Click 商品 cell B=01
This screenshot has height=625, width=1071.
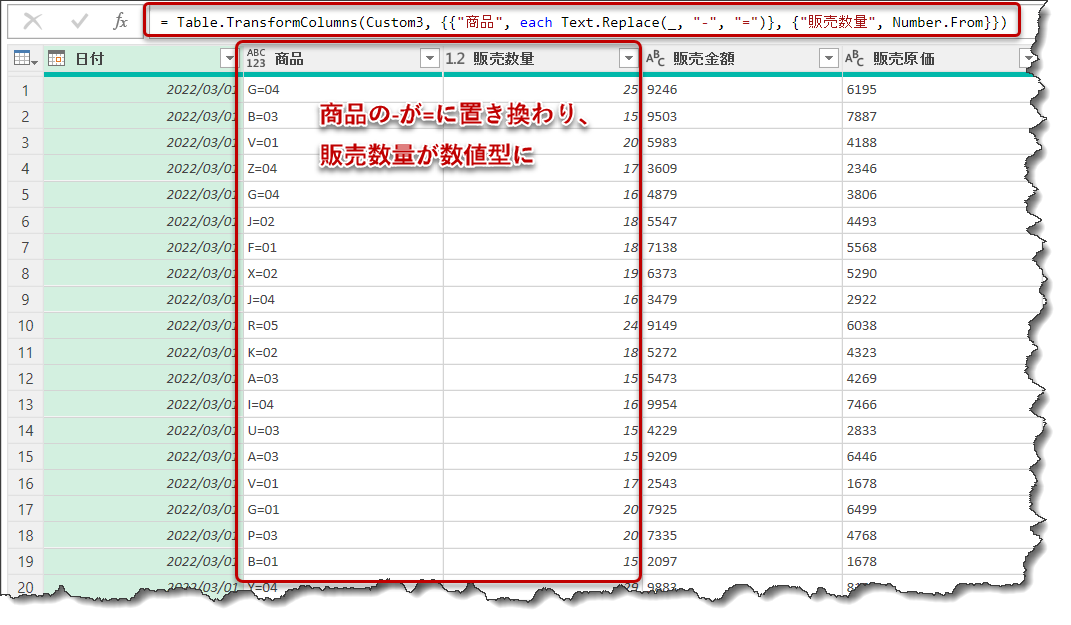point(343,562)
